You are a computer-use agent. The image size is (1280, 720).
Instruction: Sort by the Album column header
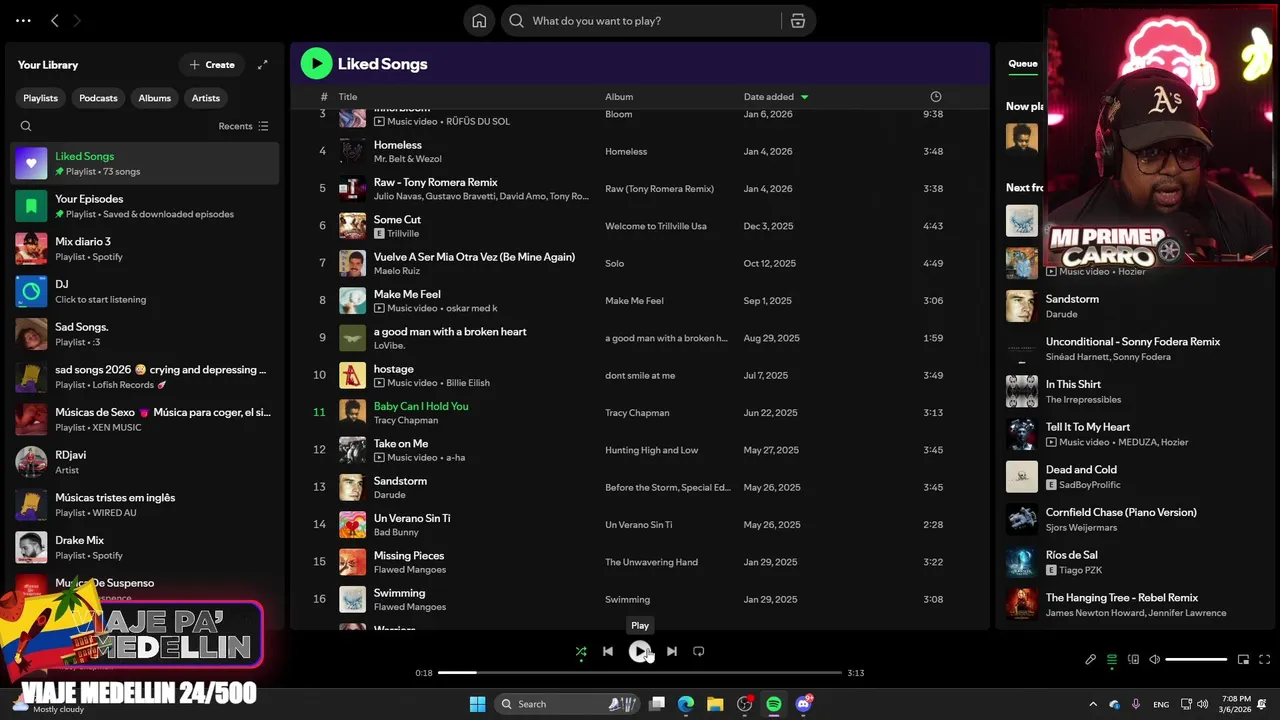point(619,97)
